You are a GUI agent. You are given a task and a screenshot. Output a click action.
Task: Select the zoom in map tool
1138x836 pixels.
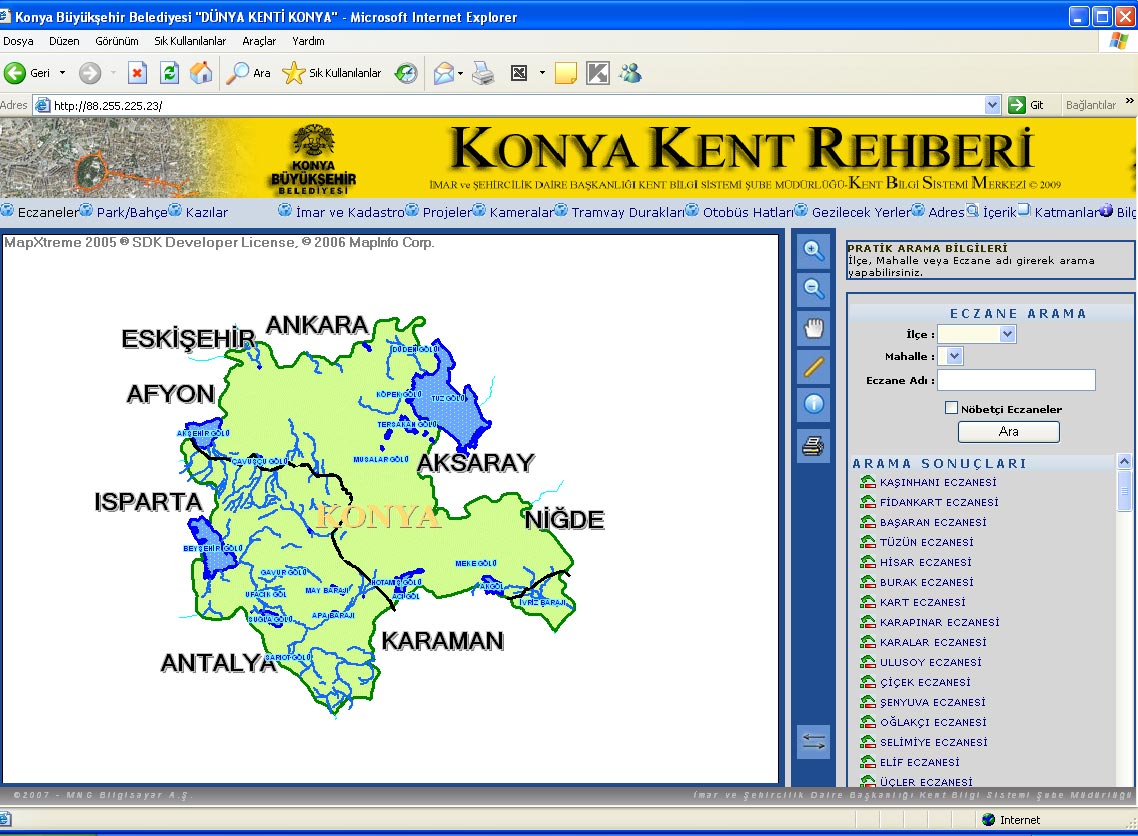point(814,251)
